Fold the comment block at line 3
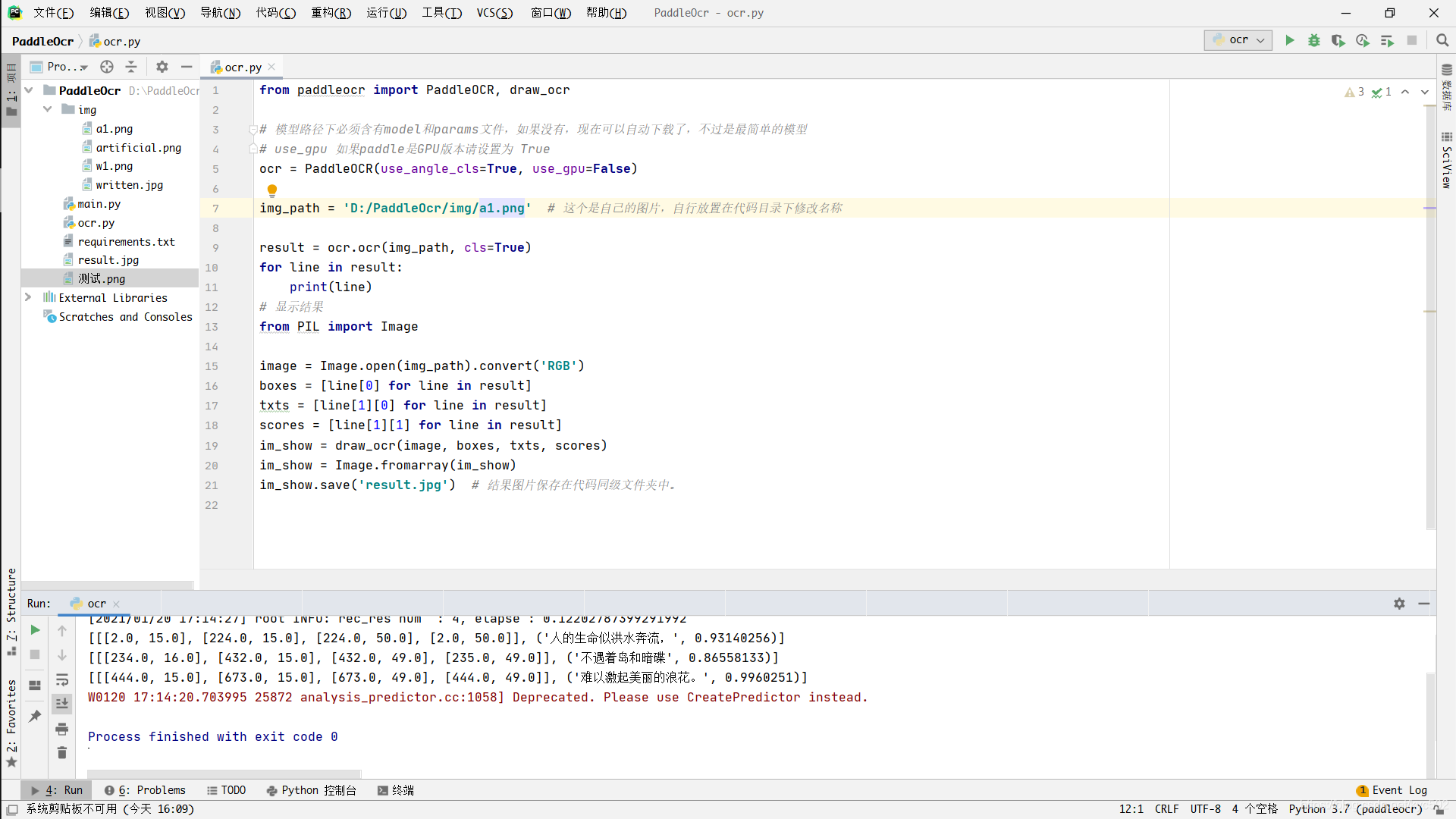Screen dimensions: 1456x819 click(253, 130)
